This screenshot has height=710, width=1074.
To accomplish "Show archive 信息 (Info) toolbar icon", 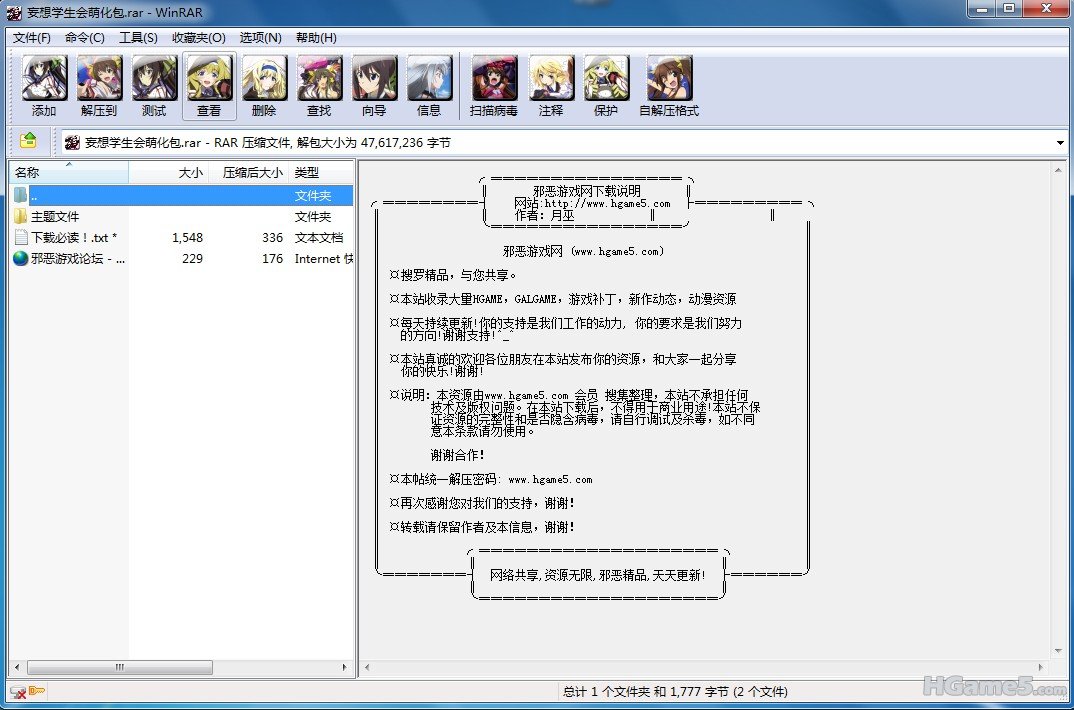I will (429, 86).
